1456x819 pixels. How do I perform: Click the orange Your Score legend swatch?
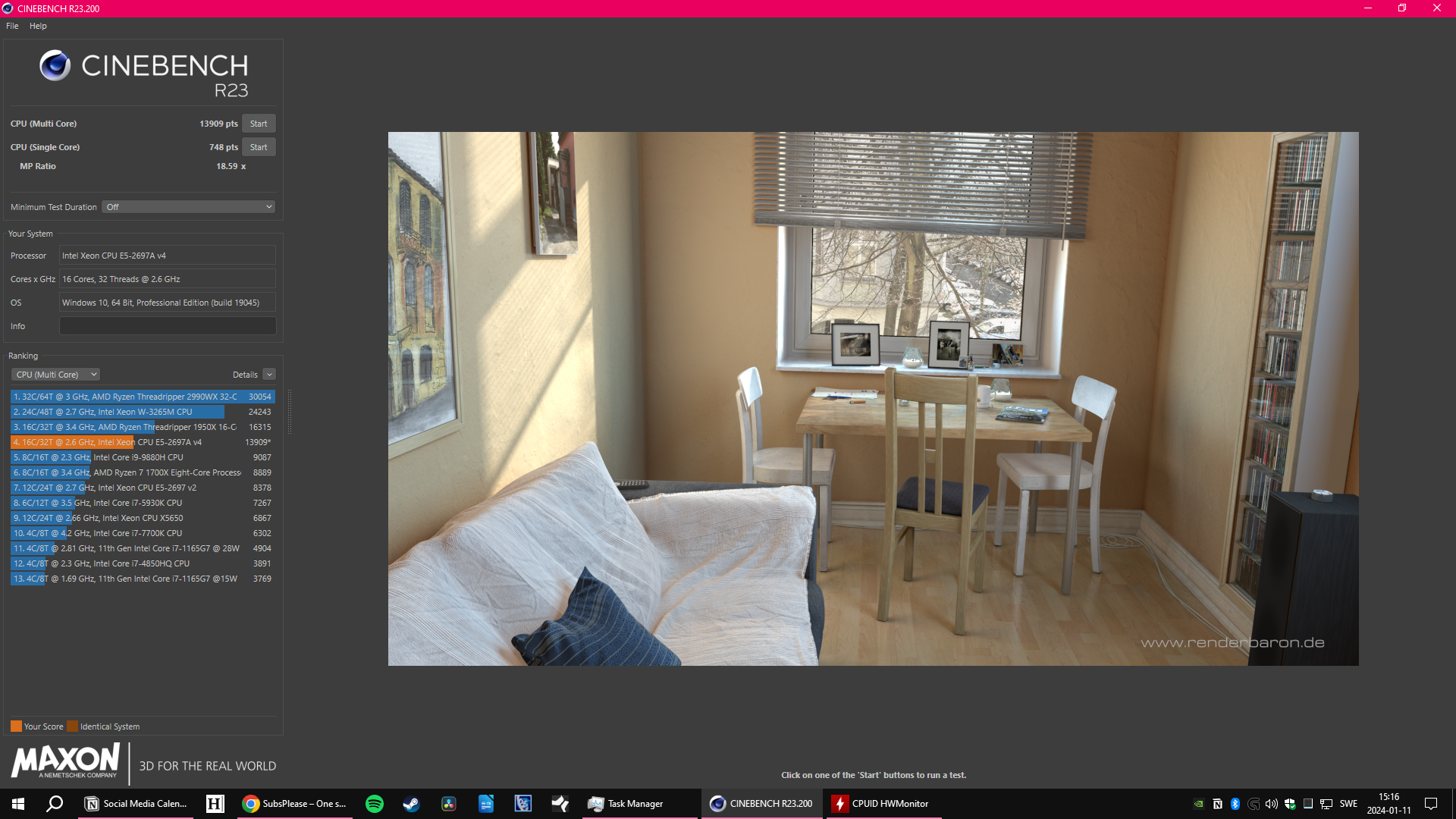(x=16, y=726)
